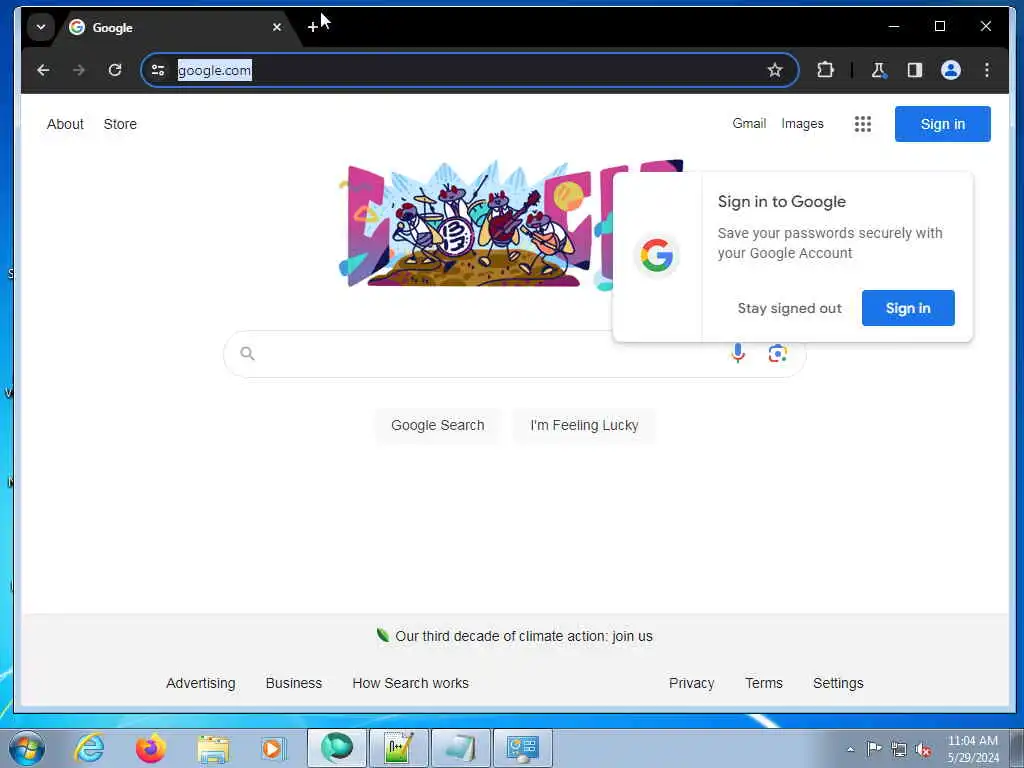Open Windows Explorer folder in taskbar
Screen dimensions: 1024x768
click(x=213, y=749)
